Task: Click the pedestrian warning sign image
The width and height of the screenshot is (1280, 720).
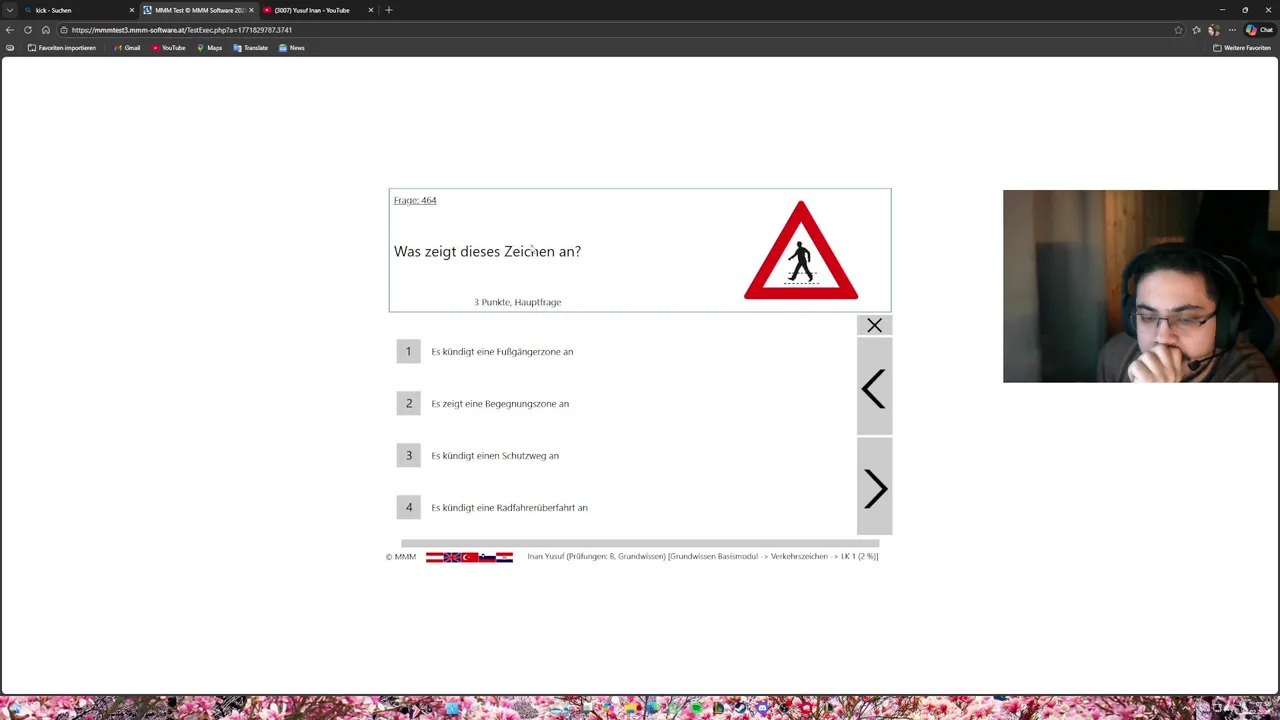Action: click(x=801, y=251)
